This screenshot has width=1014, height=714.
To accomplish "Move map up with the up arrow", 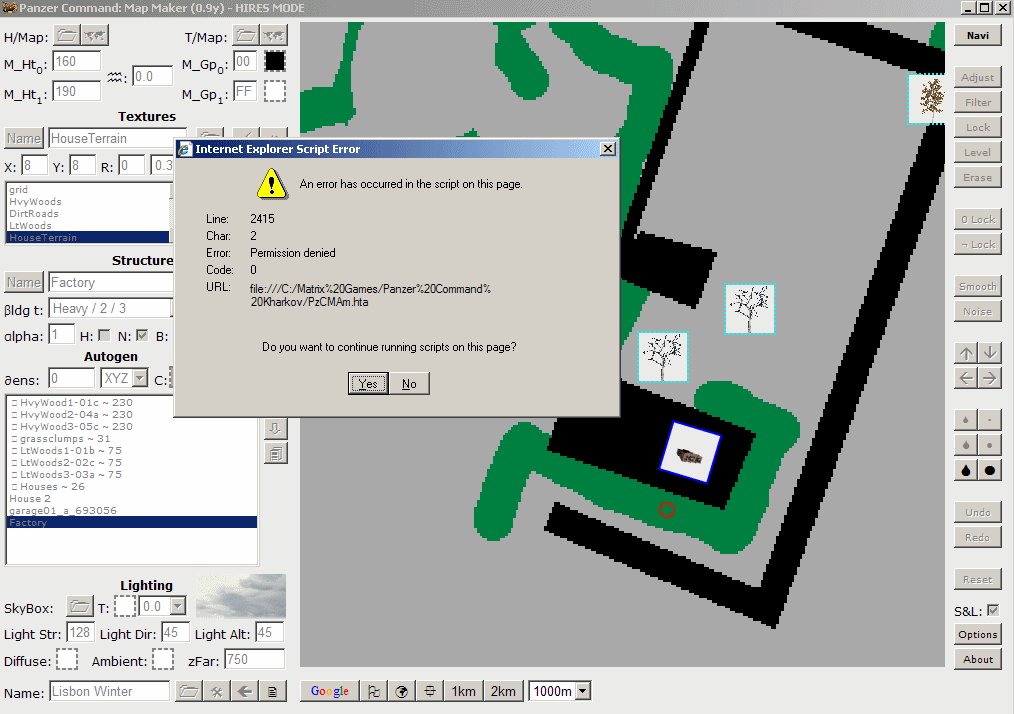I will 966,353.
